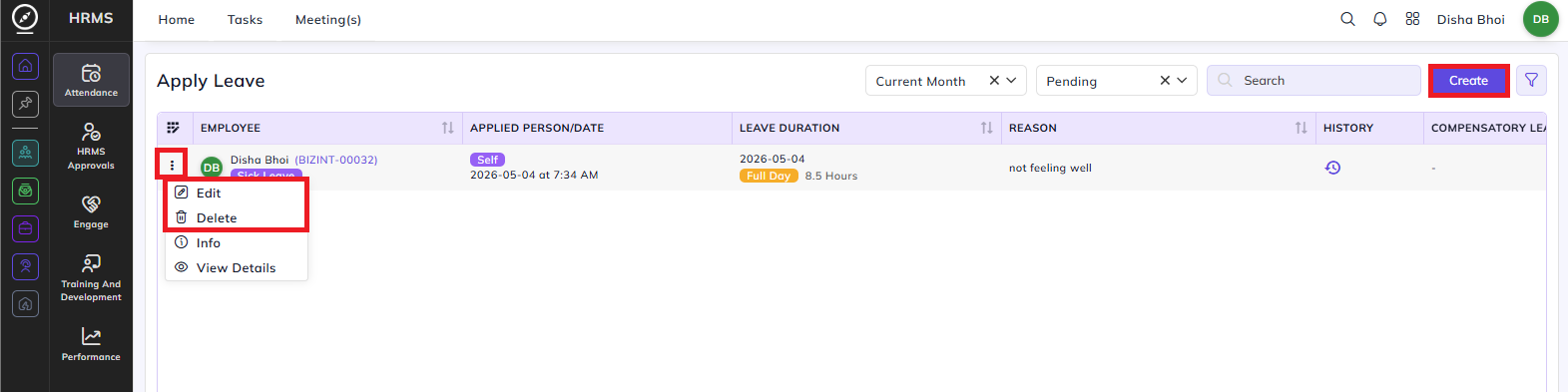Click the Search input field

[1313, 81]
